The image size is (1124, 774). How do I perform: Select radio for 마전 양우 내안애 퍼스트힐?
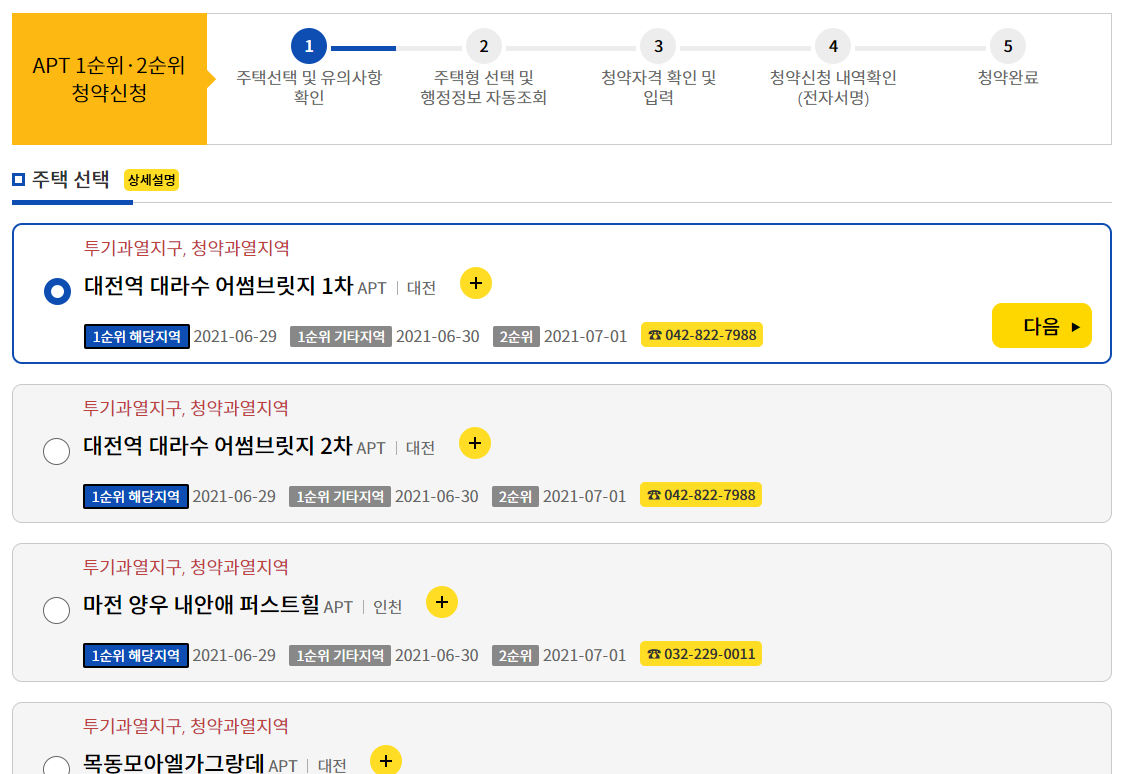57,611
